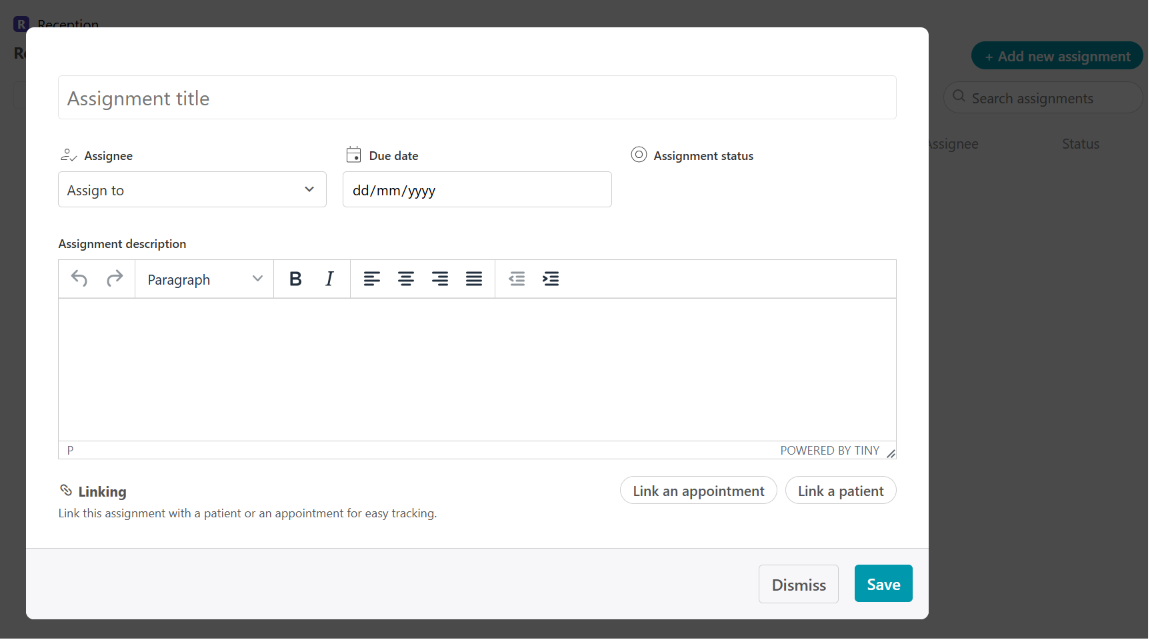Click the Assignment title field

(477, 97)
